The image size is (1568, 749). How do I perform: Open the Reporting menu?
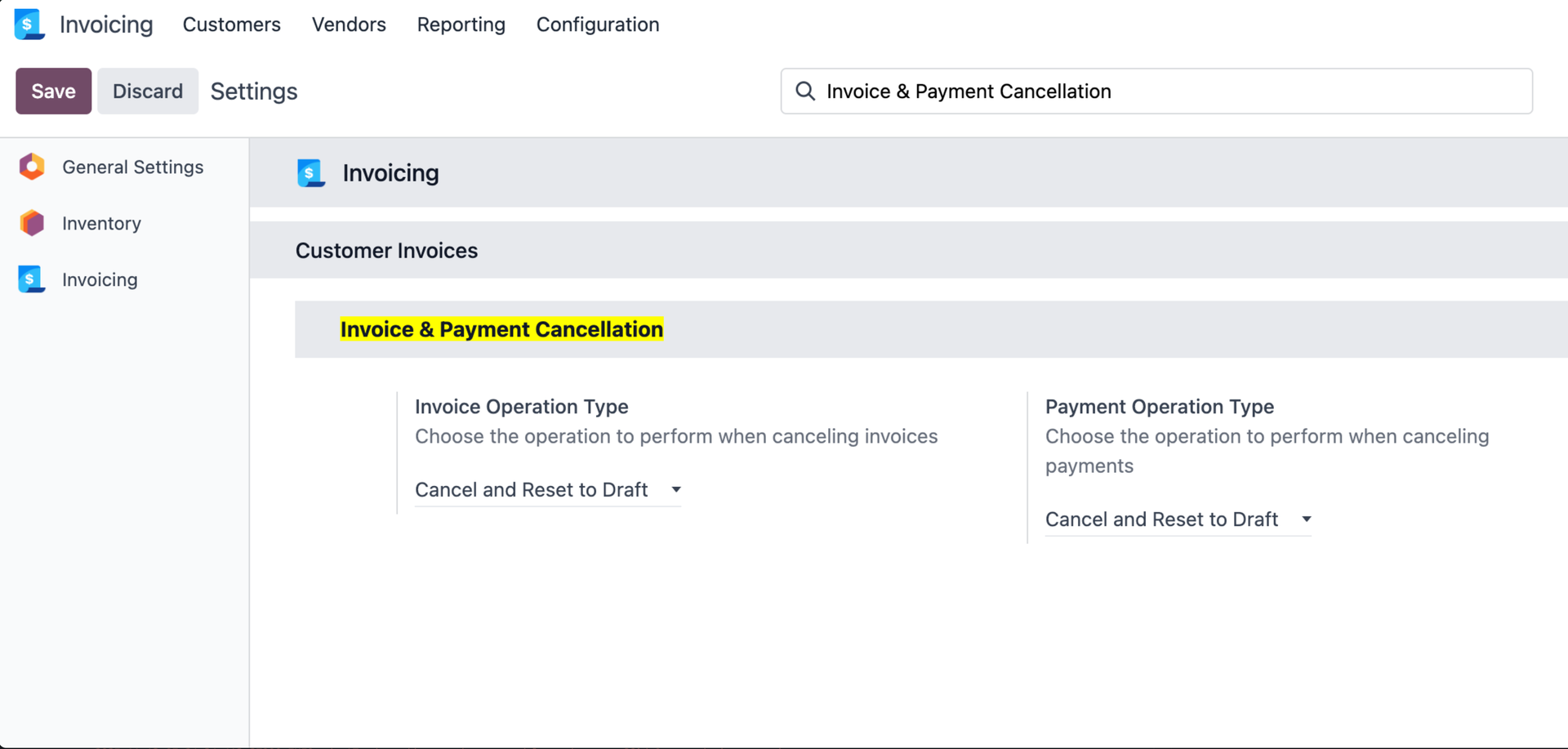tap(461, 25)
